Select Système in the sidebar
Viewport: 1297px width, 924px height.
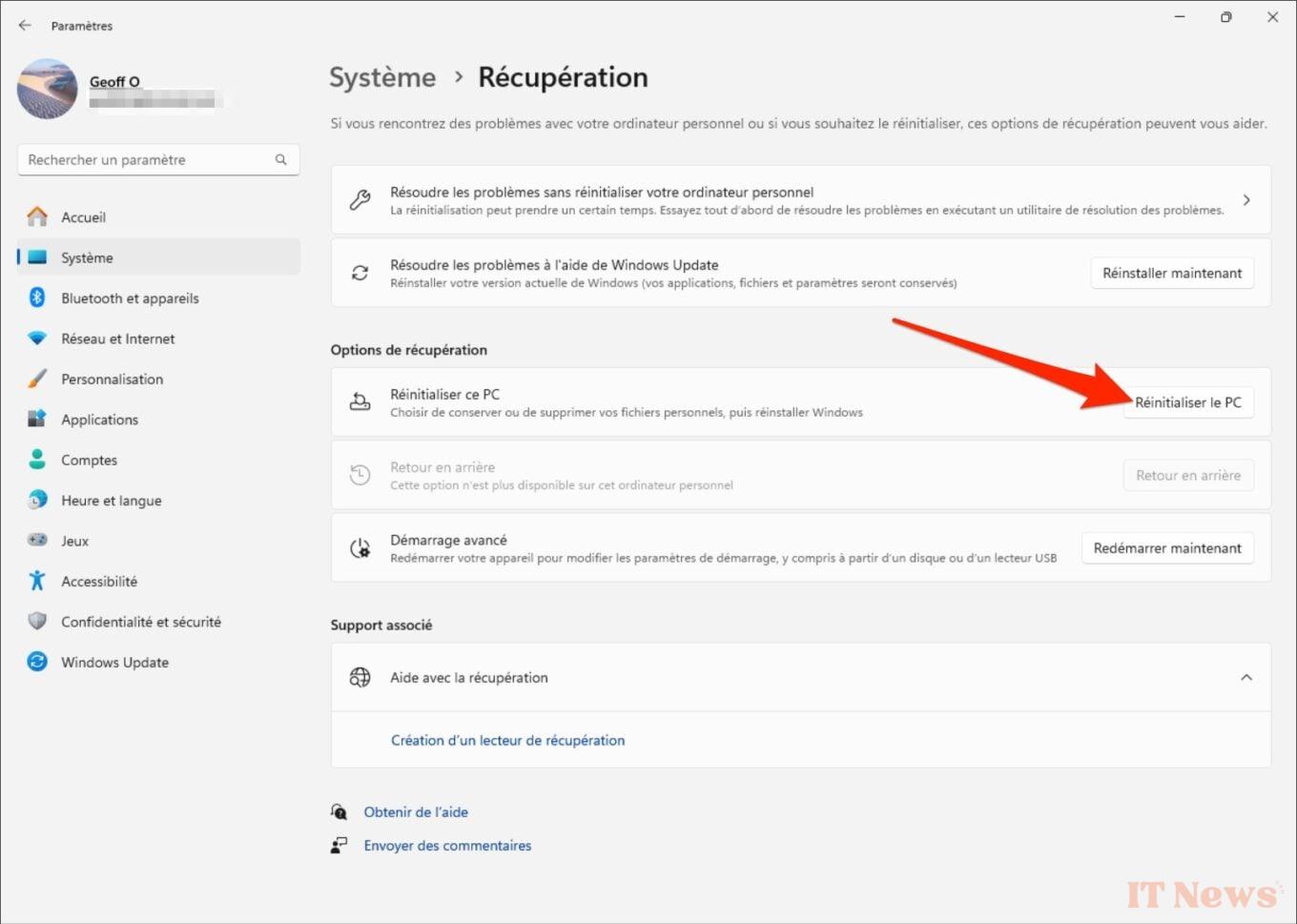(86, 257)
